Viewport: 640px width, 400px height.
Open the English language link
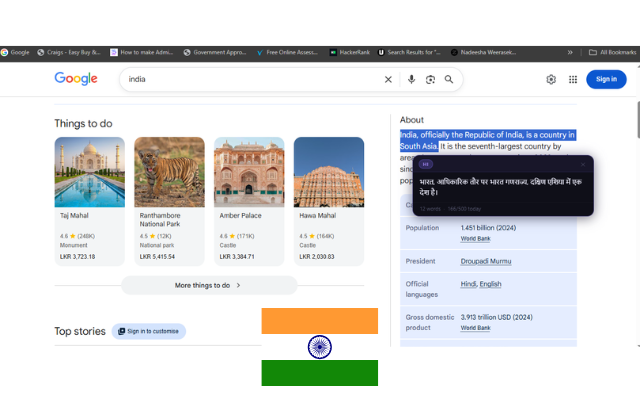pos(490,284)
